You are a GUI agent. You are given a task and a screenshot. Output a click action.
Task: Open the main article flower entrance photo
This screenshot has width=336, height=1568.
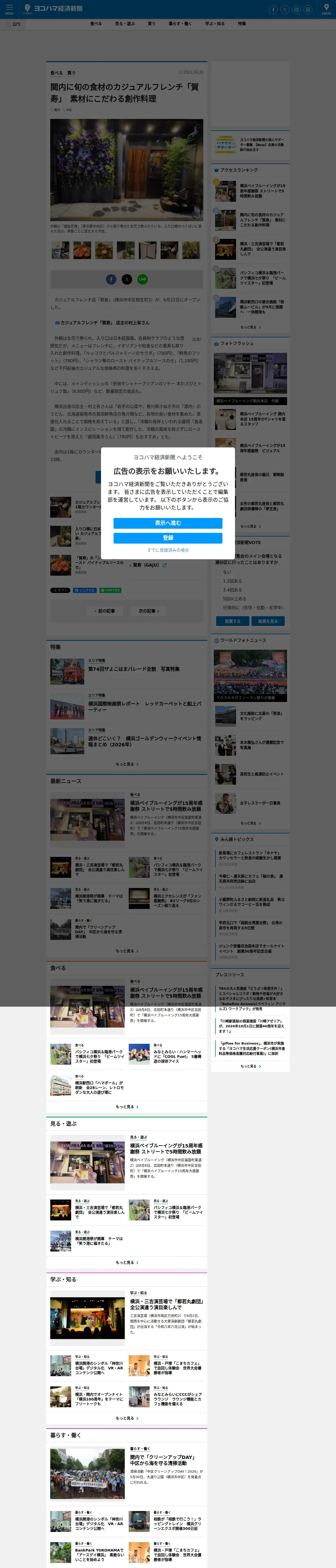pos(127,170)
